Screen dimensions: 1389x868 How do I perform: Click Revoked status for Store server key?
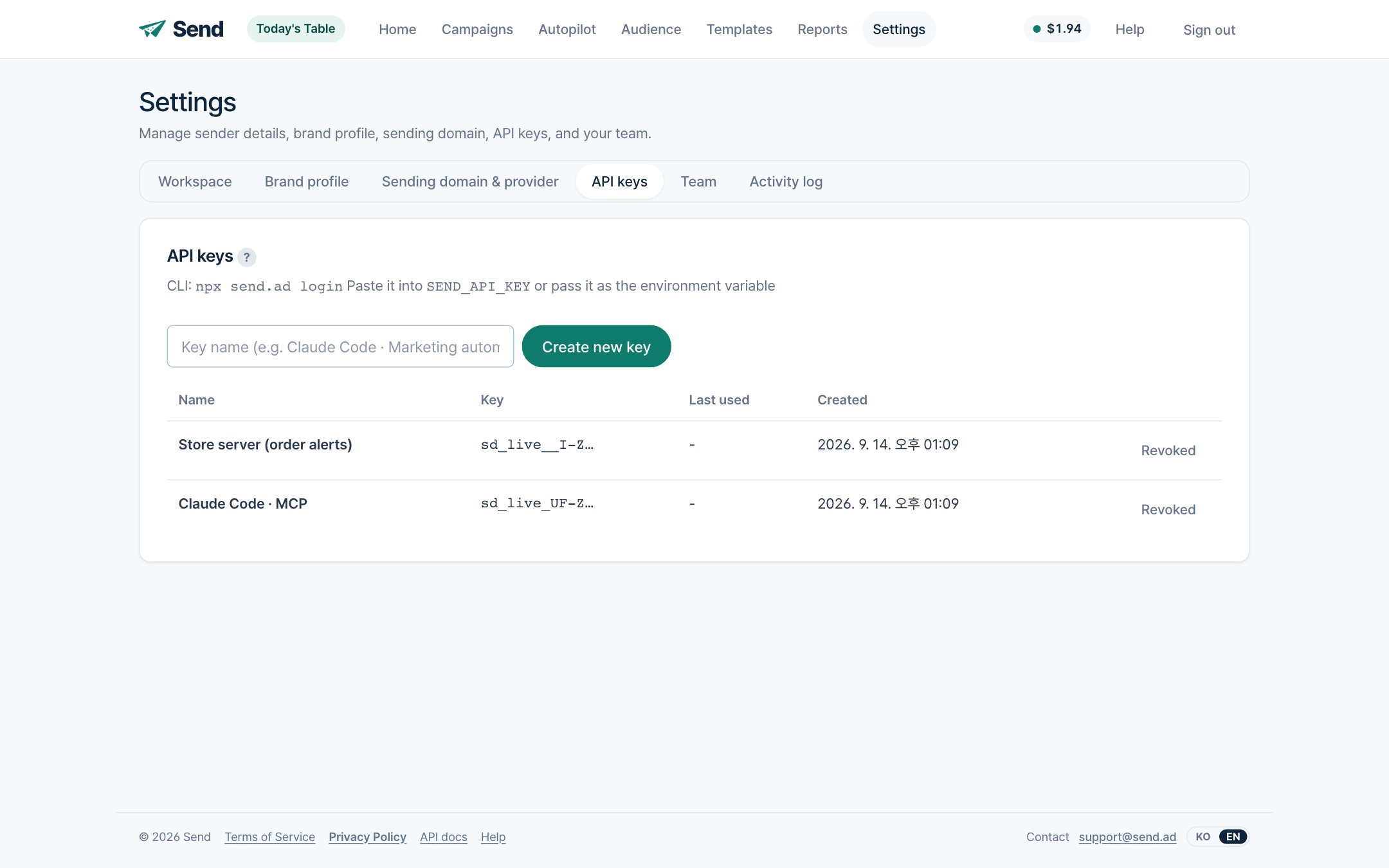click(1168, 451)
